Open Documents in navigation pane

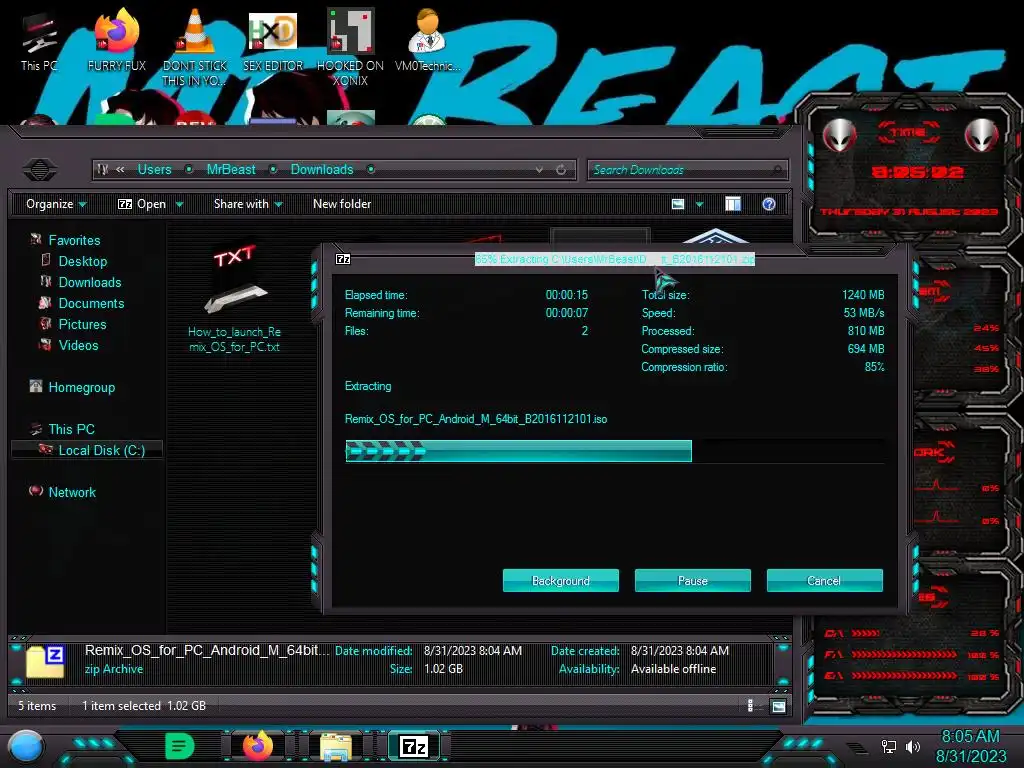point(91,303)
